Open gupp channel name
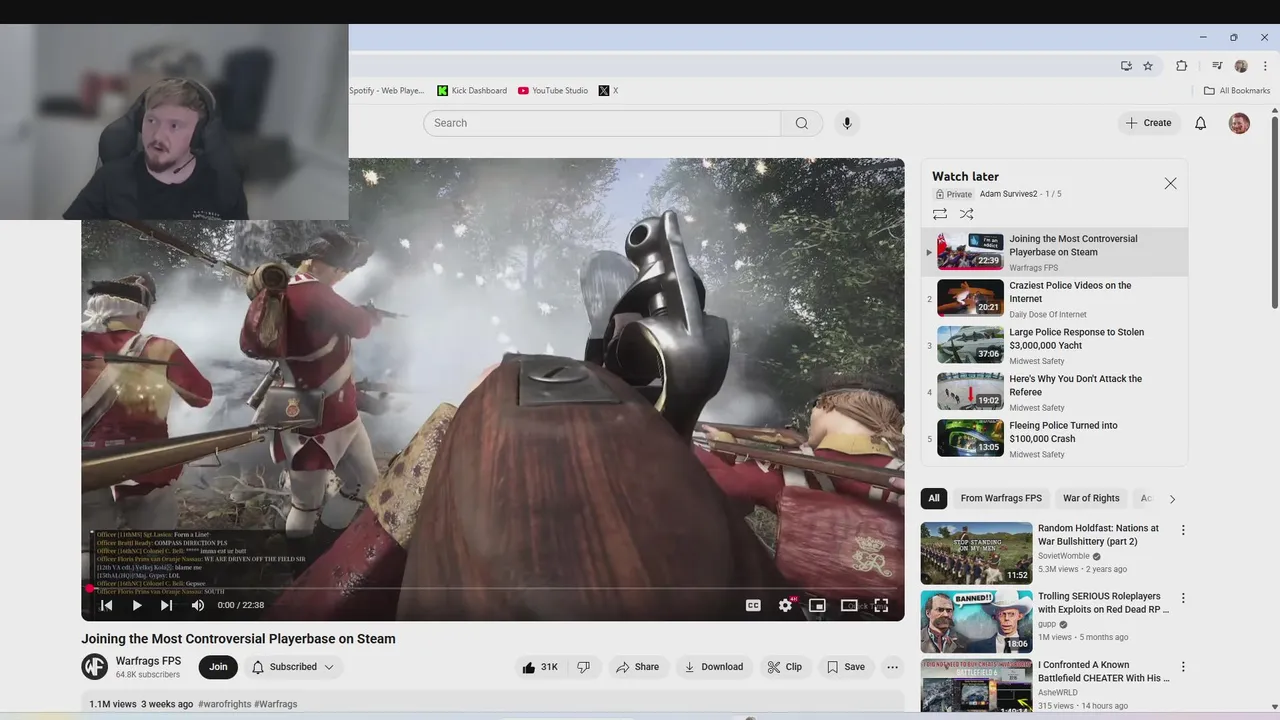1280x720 pixels. tap(1048, 624)
